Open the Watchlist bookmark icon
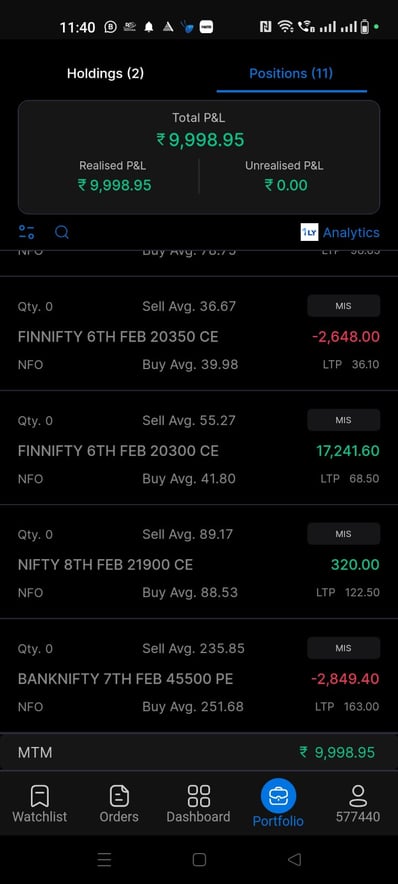Image resolution: width=398 pixels, height=884 pixels. (x=39, y=796)
